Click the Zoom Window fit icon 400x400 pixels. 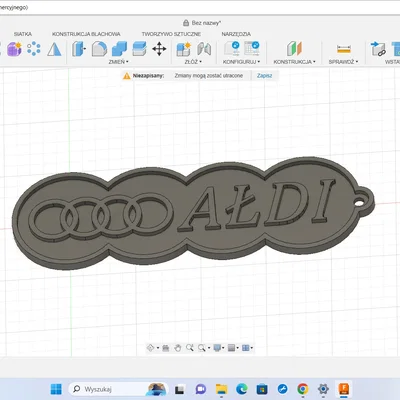tap(202, 348)
